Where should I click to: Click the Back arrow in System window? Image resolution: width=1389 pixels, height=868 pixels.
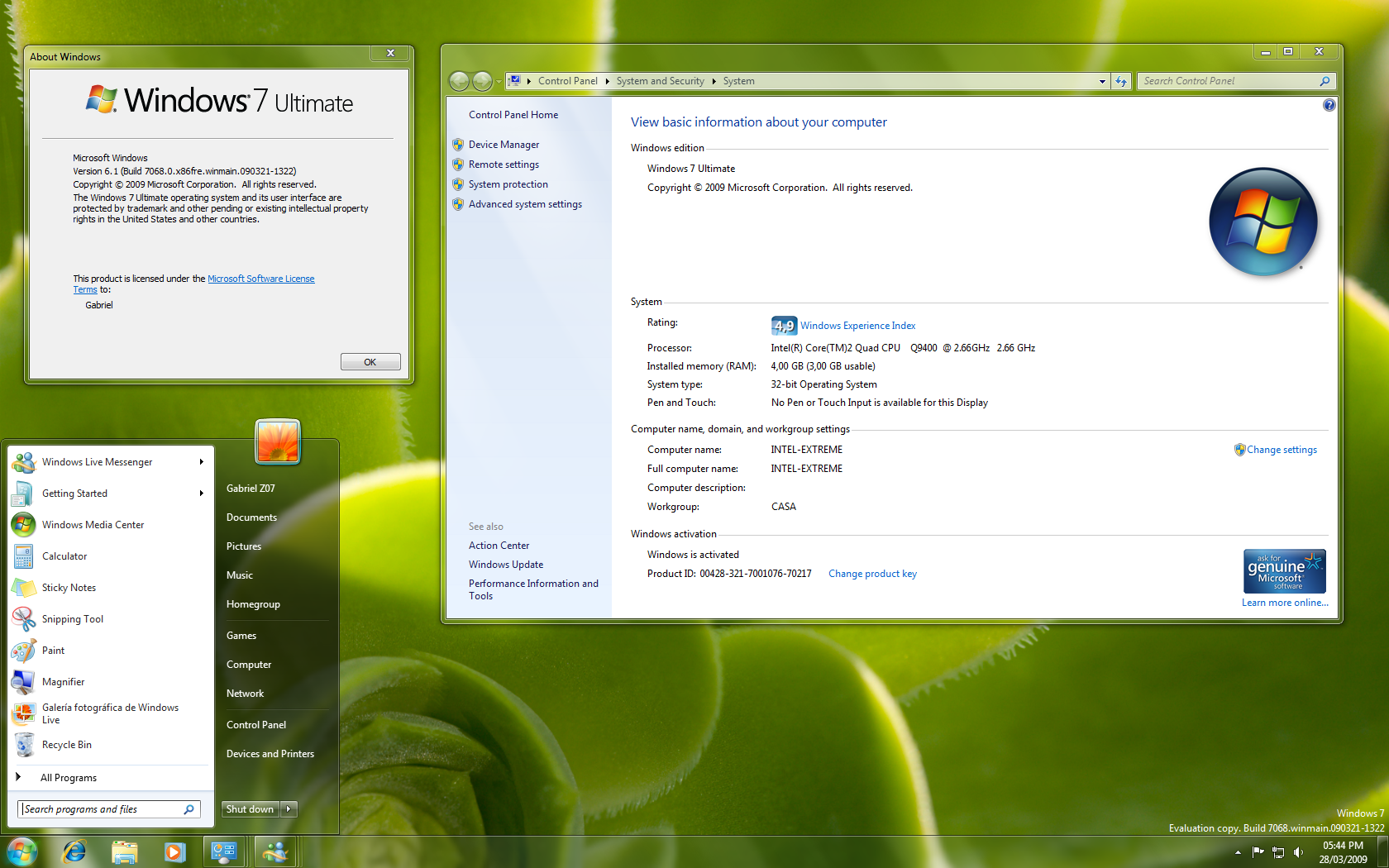[460, 81]
